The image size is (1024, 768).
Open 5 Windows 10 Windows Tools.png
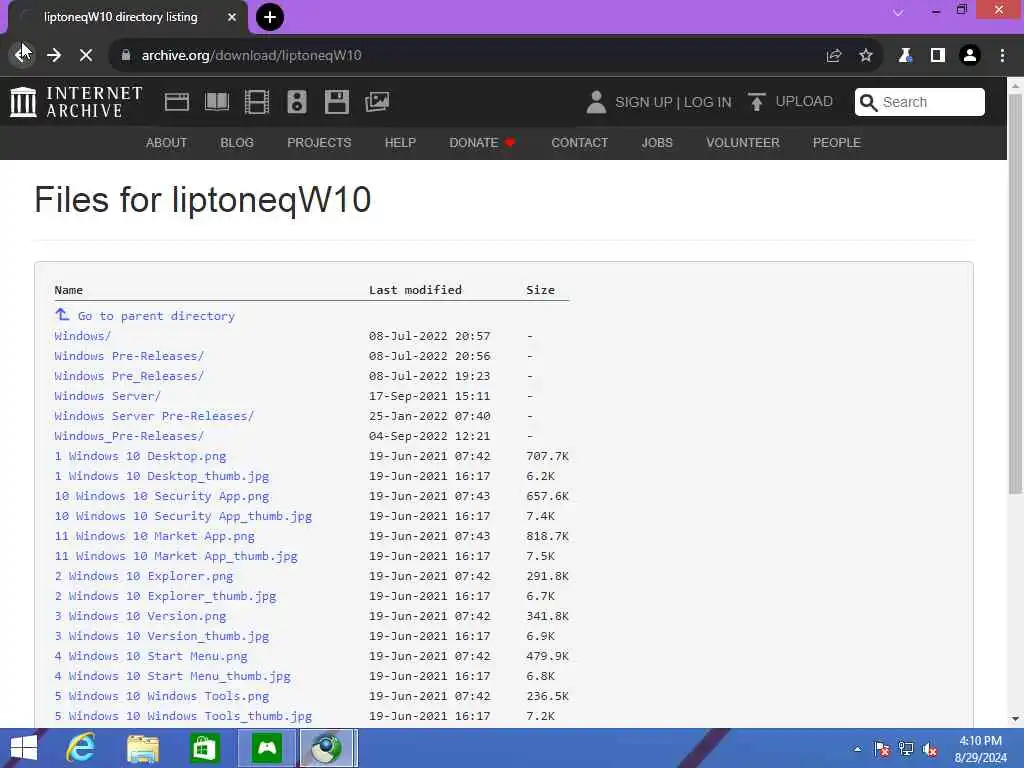tap(162, 696)
